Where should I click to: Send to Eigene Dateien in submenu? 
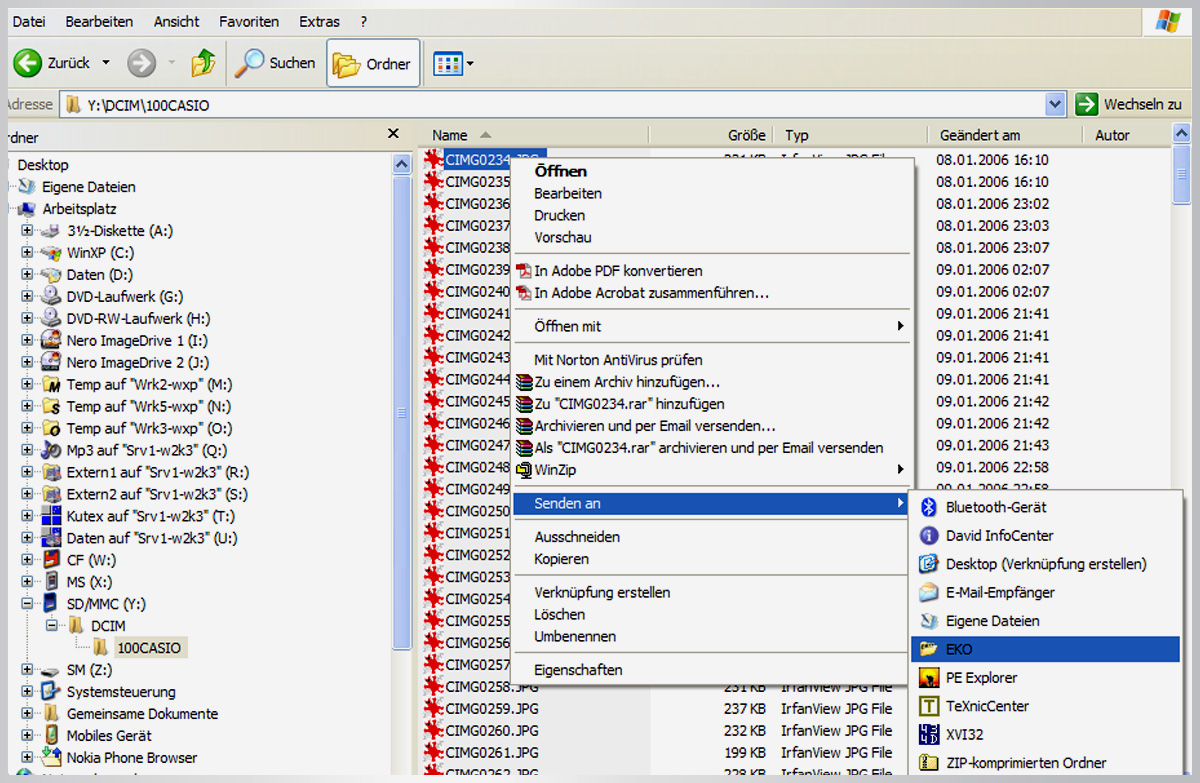click(1046, 621)
